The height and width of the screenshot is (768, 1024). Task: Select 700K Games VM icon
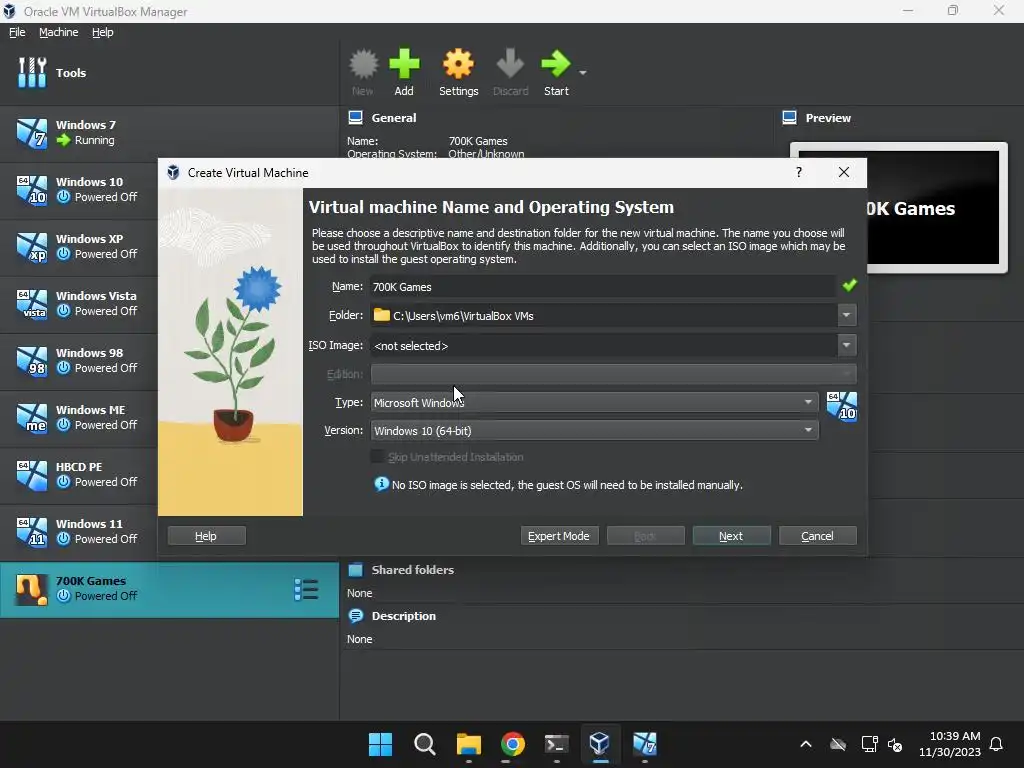click(32, 589)
